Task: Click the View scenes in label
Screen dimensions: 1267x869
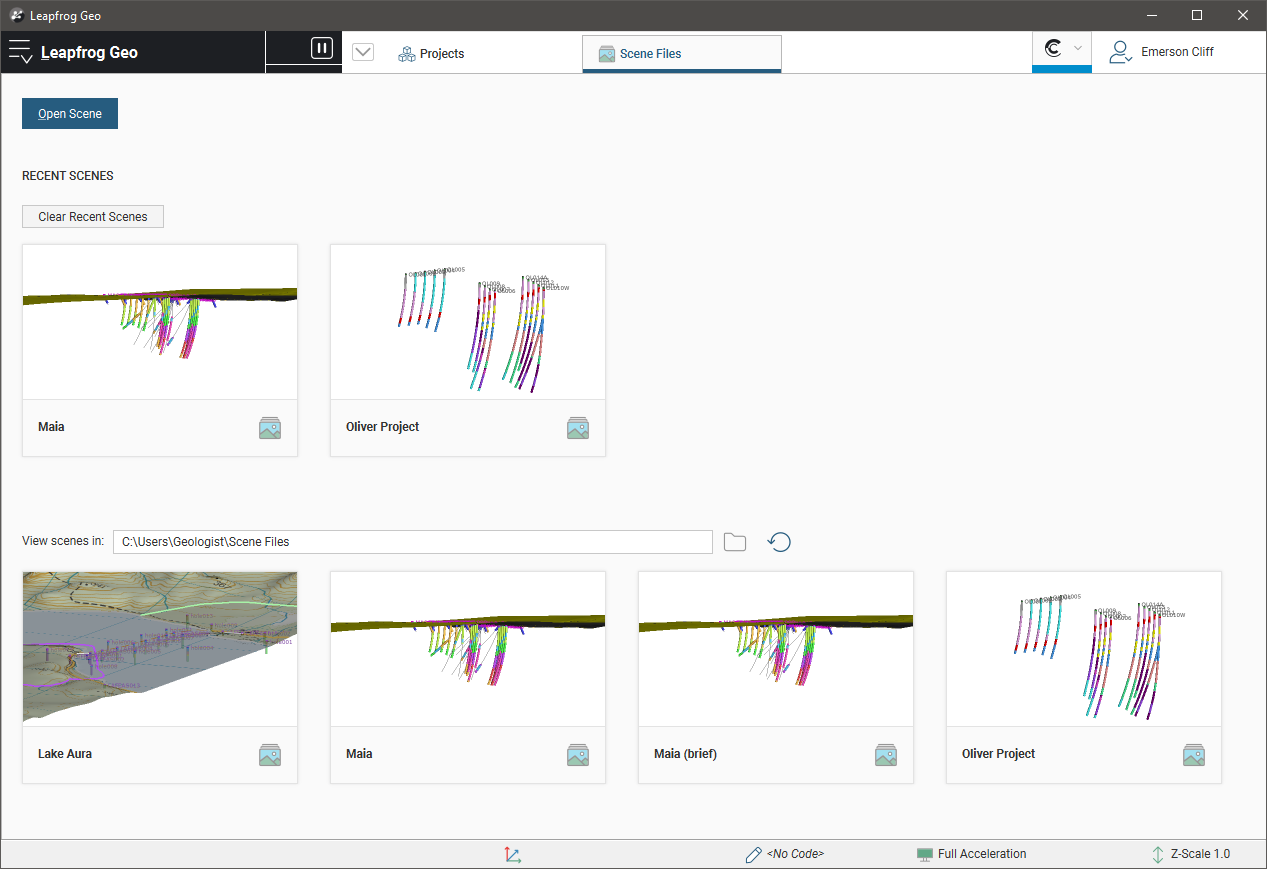Action: tap(63, 541)
